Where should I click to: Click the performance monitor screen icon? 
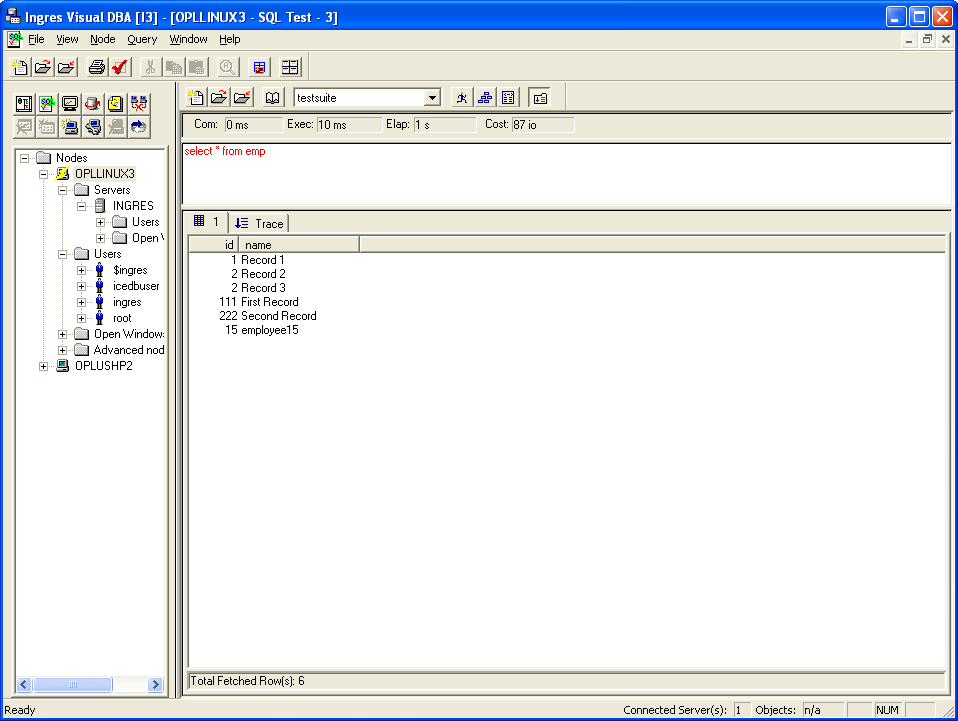pos(70,104)
